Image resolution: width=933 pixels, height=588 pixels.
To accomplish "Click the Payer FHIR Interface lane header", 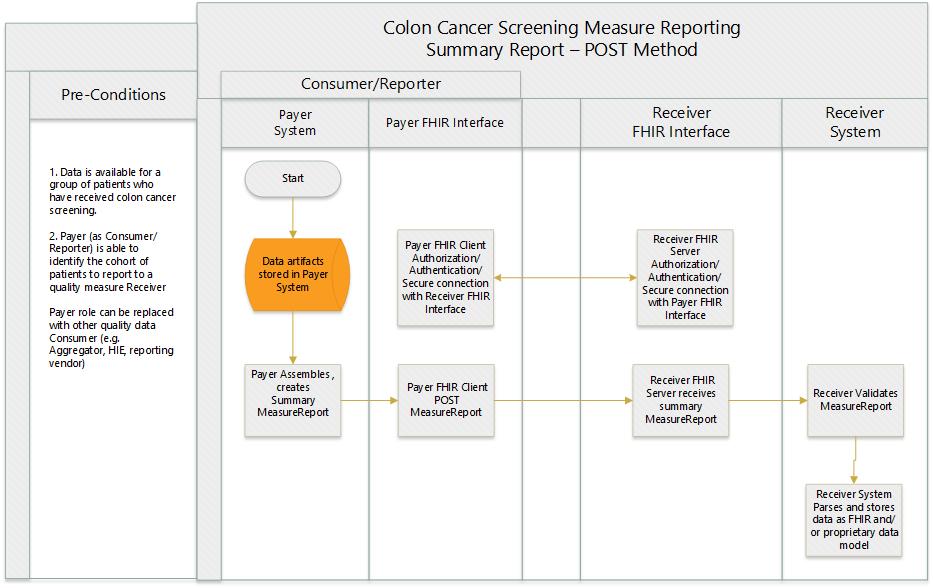I will point(445,123).
